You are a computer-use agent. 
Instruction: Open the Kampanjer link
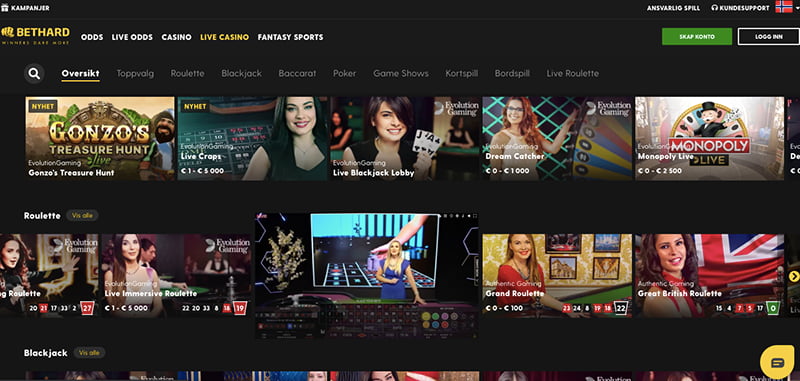(x=30, y=8)
